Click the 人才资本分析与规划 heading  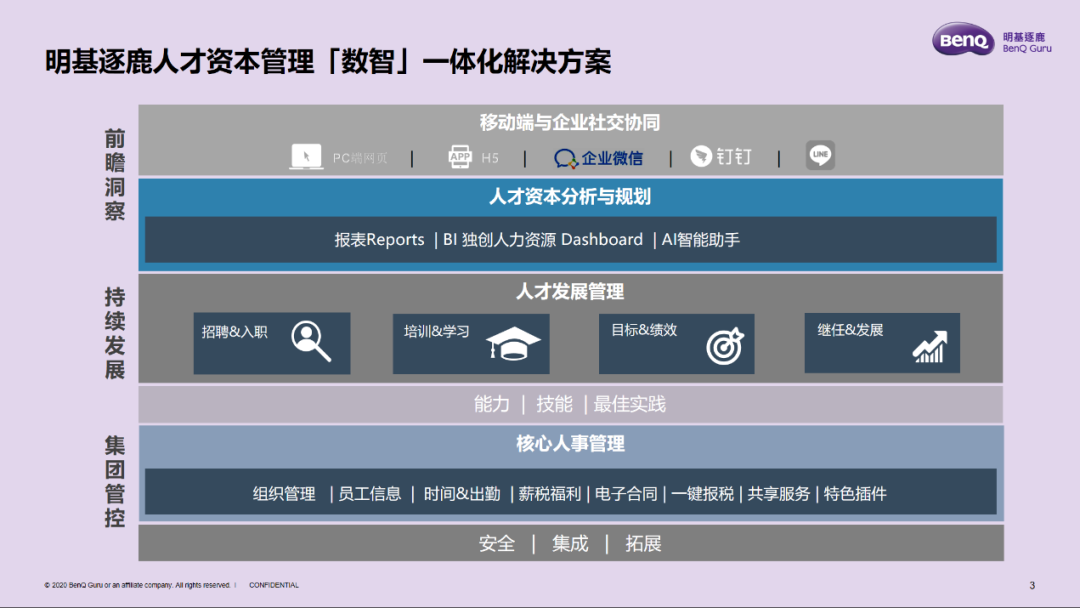[x=570, y=197]
